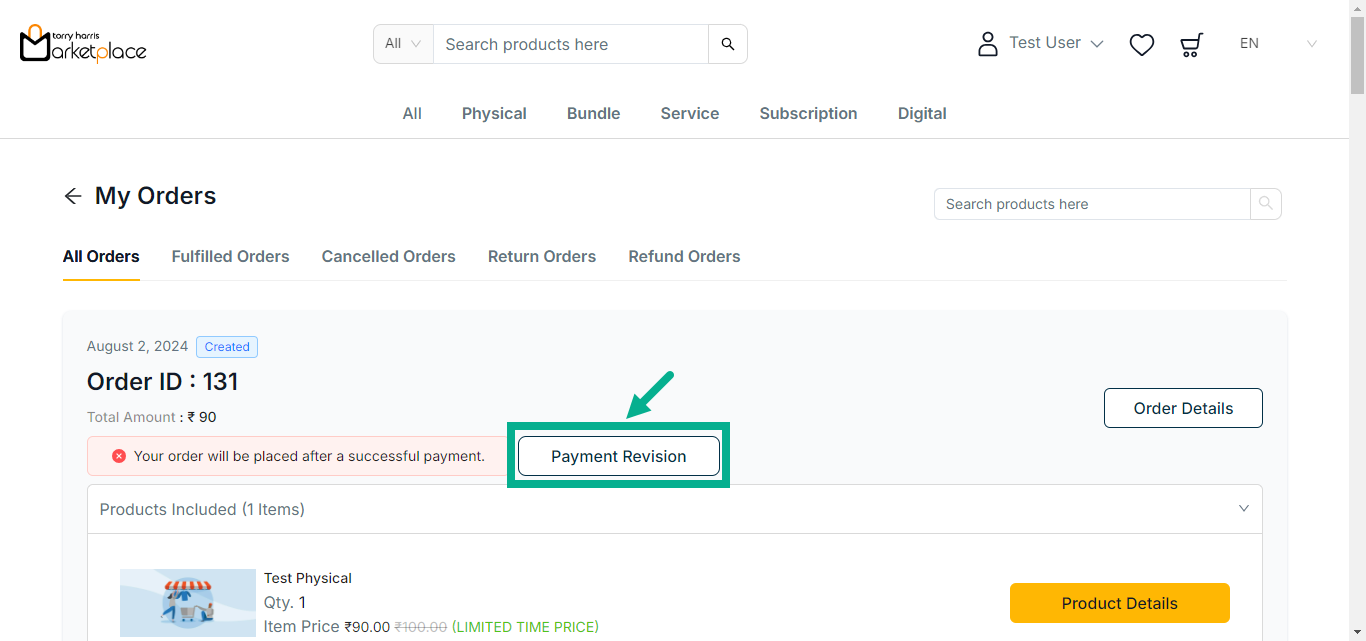Click the red error icon in payment alert
The image size is (1366, 641).
coord(118,456)
